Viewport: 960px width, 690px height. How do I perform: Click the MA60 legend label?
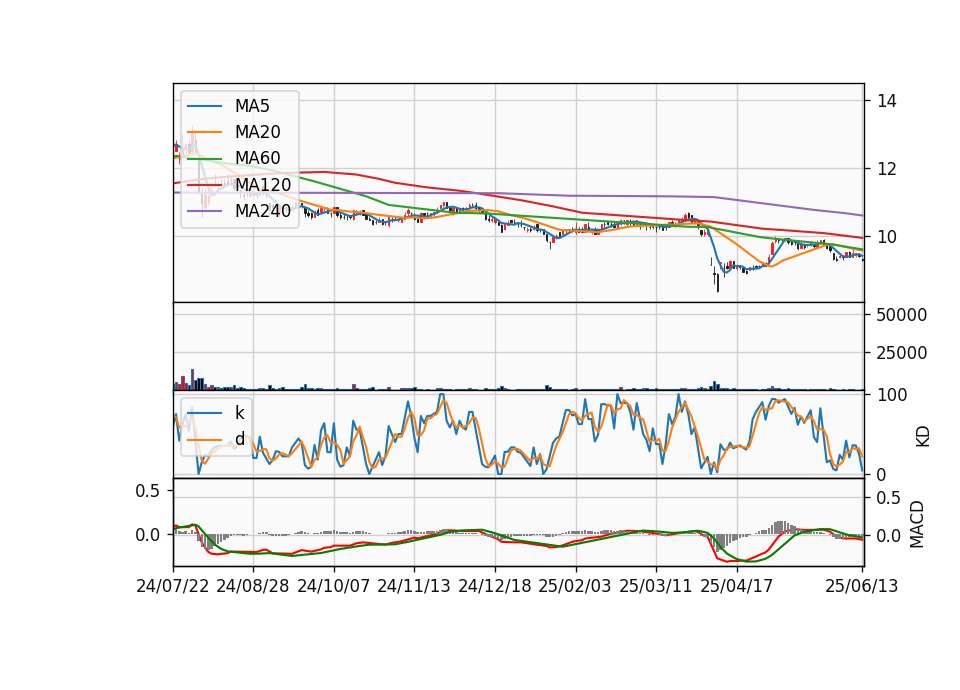(257, 158)
